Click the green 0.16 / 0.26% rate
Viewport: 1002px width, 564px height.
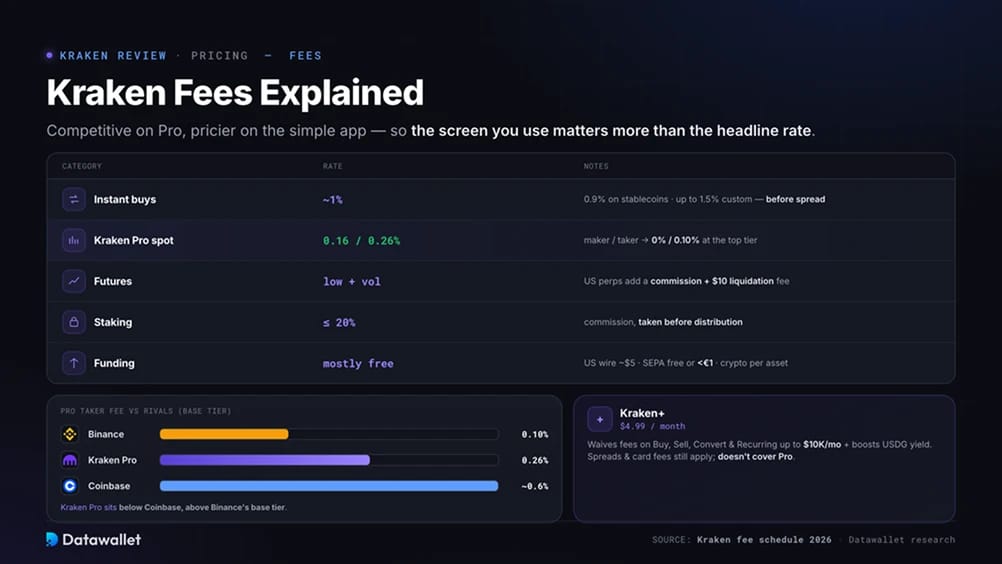tap(361, 241)
